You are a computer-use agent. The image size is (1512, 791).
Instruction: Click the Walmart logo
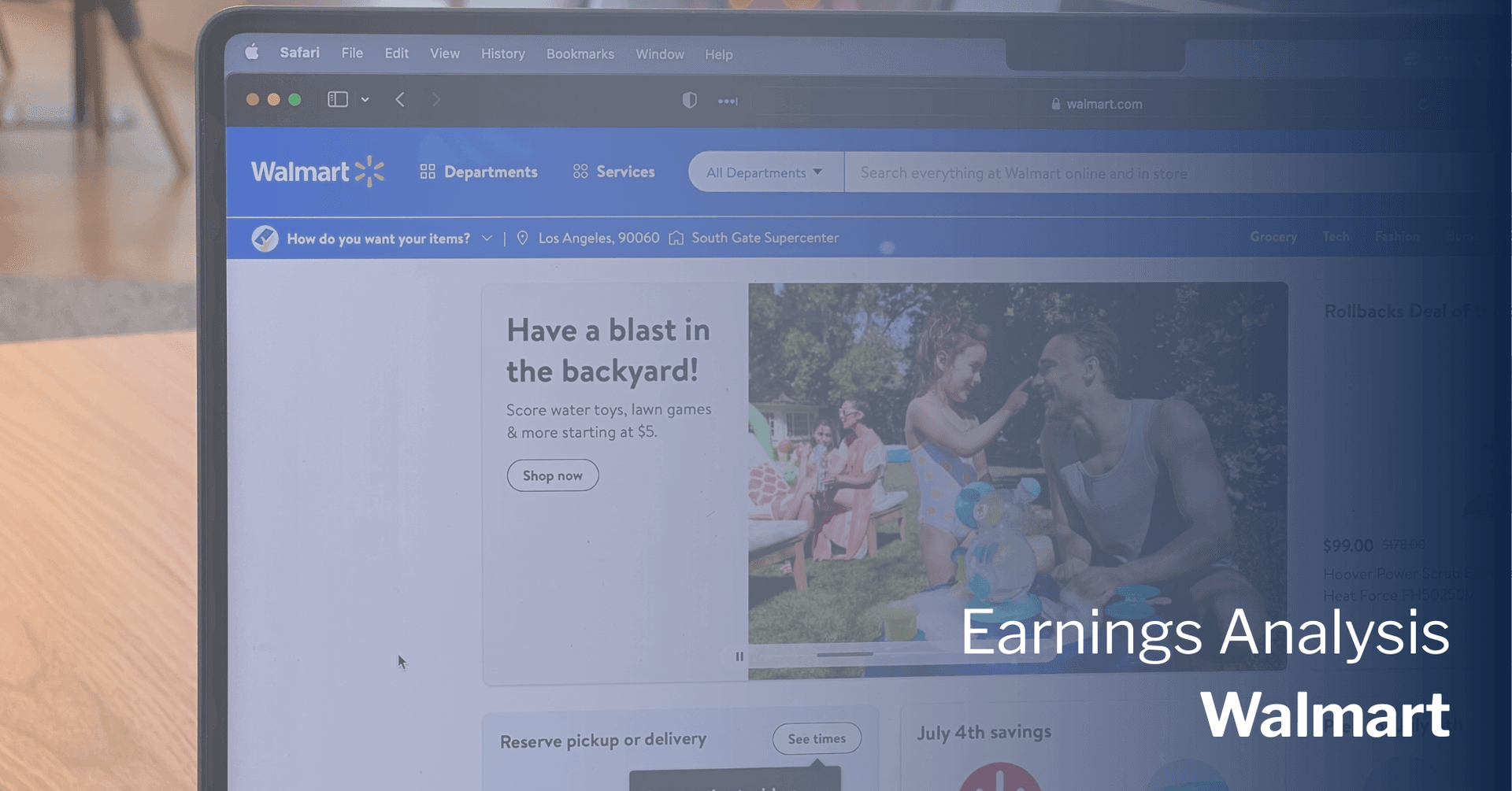[x=317, y=172]
